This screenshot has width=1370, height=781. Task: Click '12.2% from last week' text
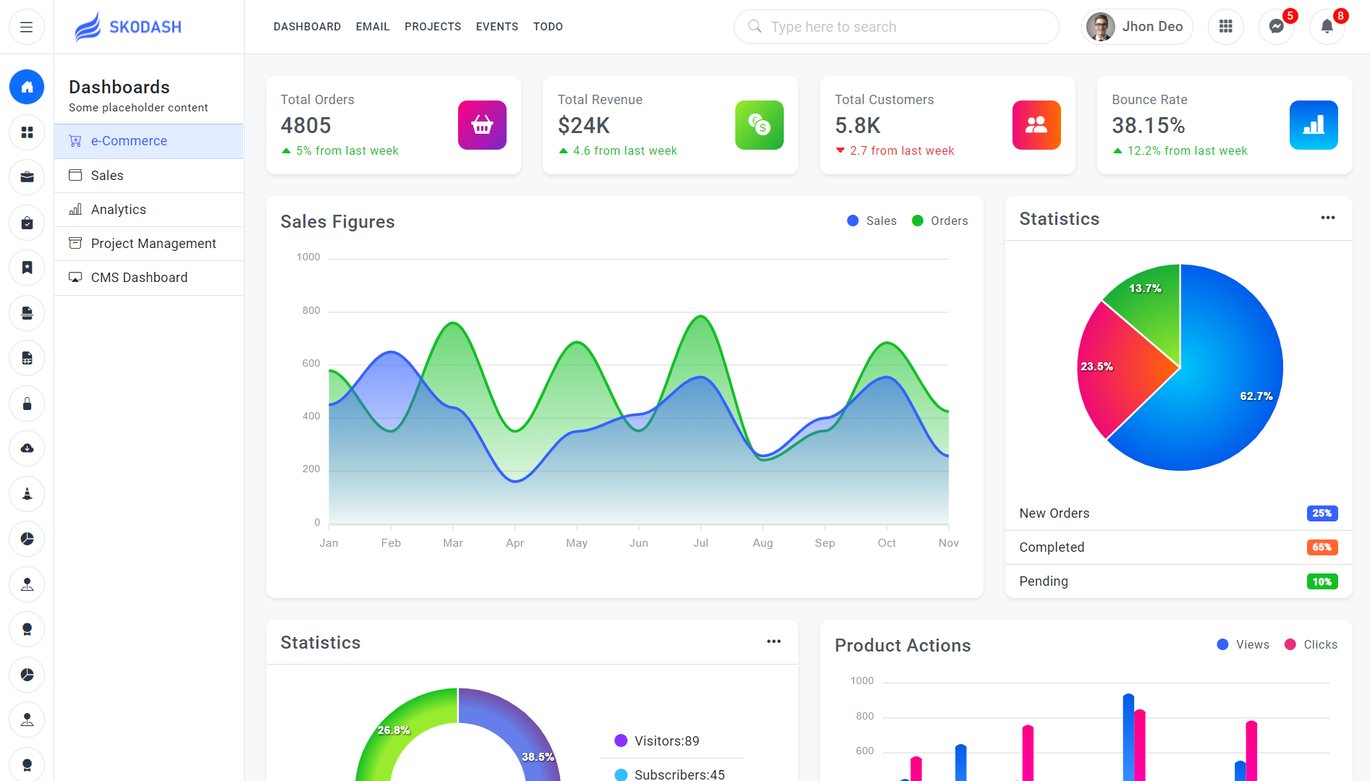[x=1187, y=151]
